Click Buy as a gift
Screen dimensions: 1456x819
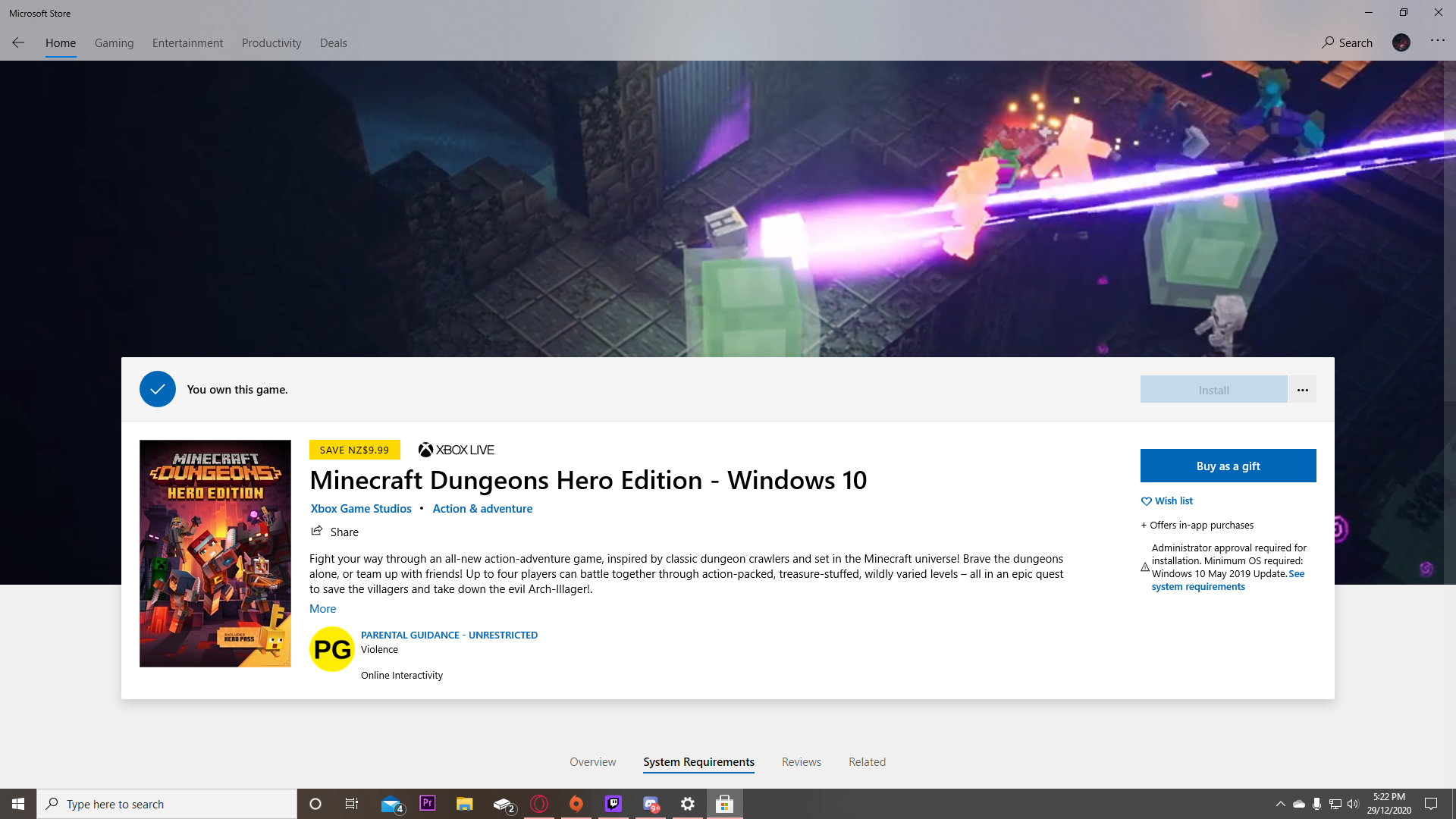1228,466
